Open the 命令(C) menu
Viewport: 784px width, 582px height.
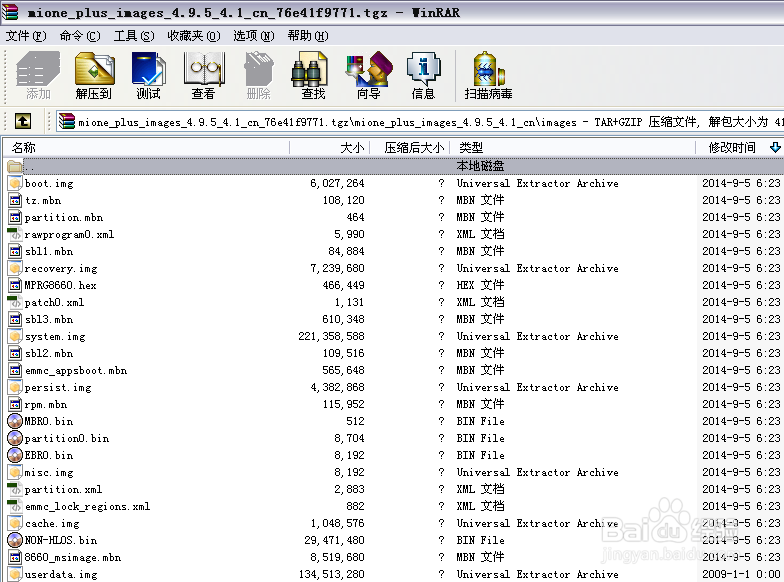(80, 36)
